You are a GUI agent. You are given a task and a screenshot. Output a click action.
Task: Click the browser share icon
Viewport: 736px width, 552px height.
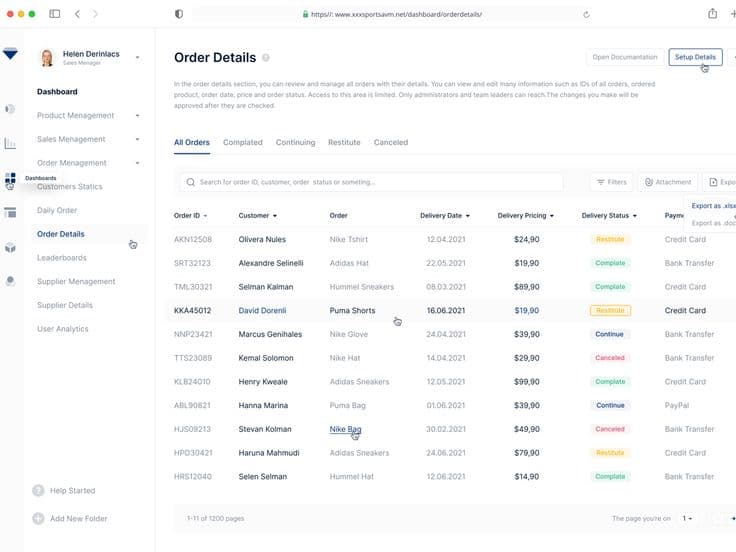tap(713, 14)
